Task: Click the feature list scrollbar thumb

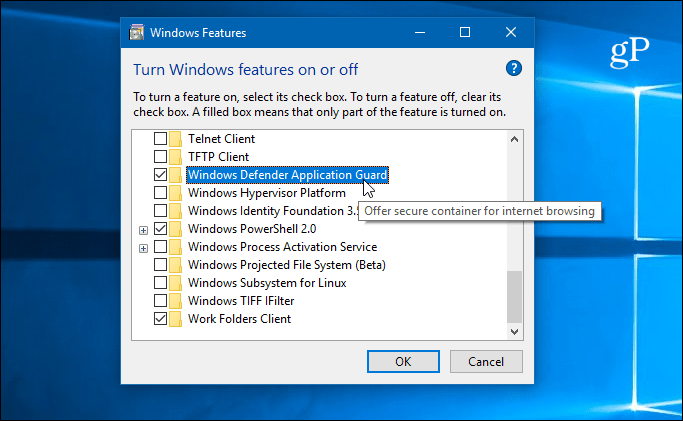Action: click(x=514, y=297)
